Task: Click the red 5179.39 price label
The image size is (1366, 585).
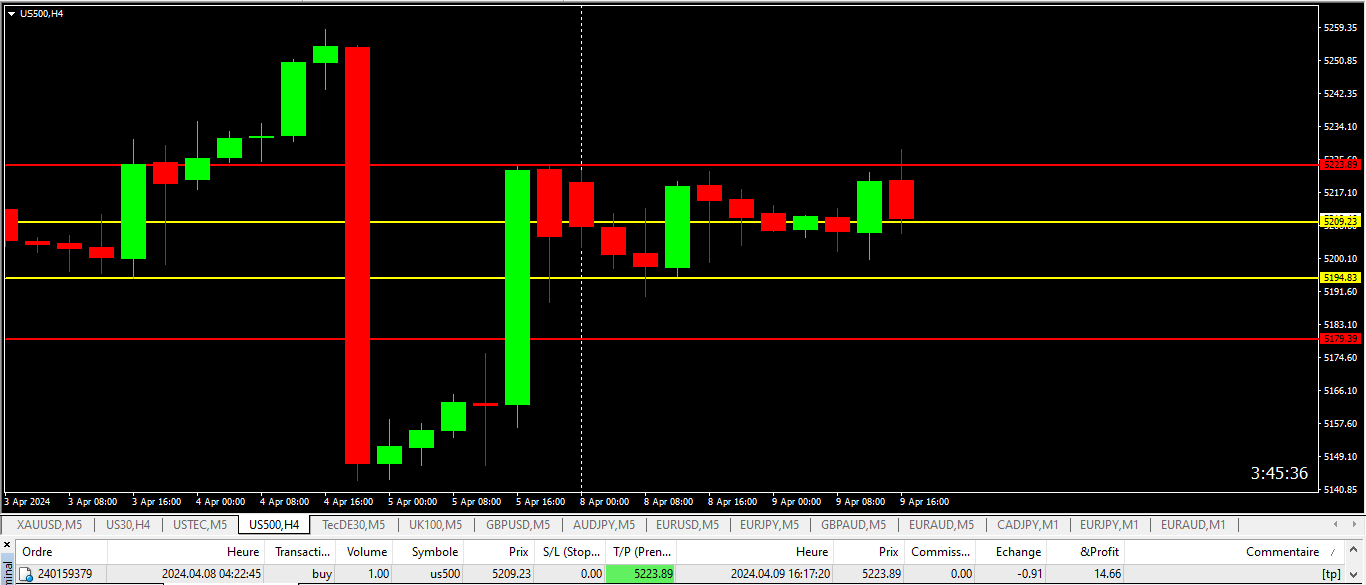Action: coord(1340,339)
